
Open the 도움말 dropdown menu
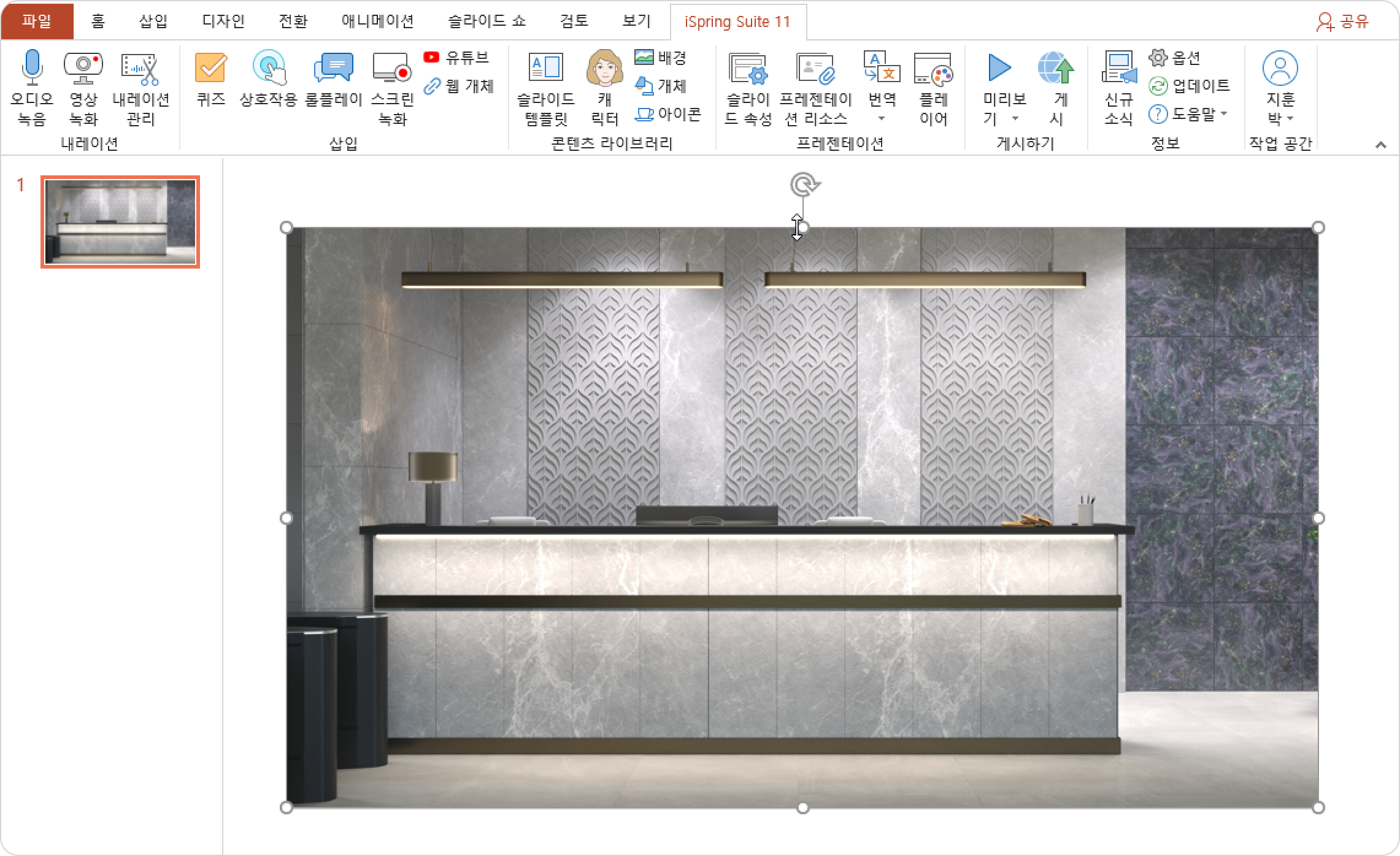tap(1225, 113)
